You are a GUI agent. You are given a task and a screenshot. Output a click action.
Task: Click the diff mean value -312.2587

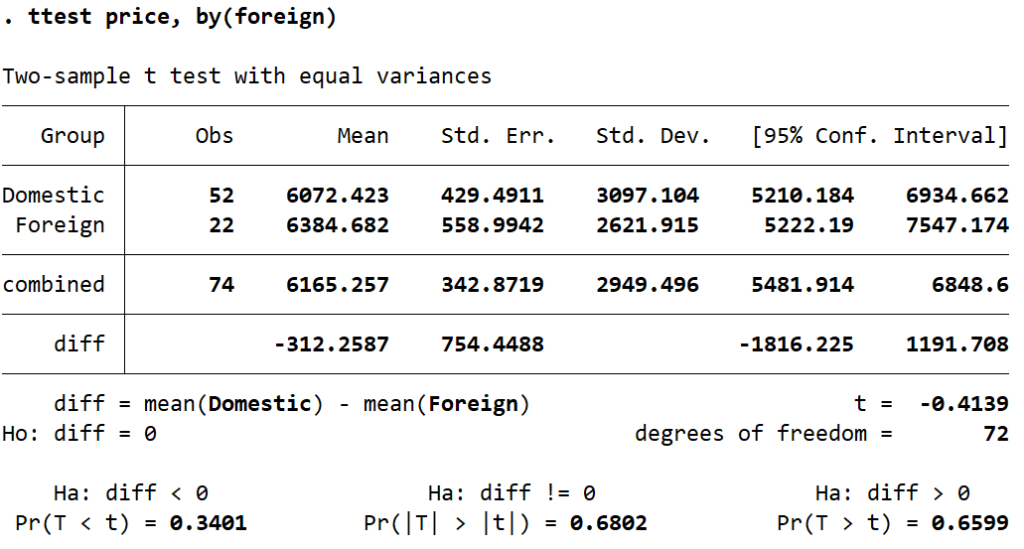[x=331, y=344]
